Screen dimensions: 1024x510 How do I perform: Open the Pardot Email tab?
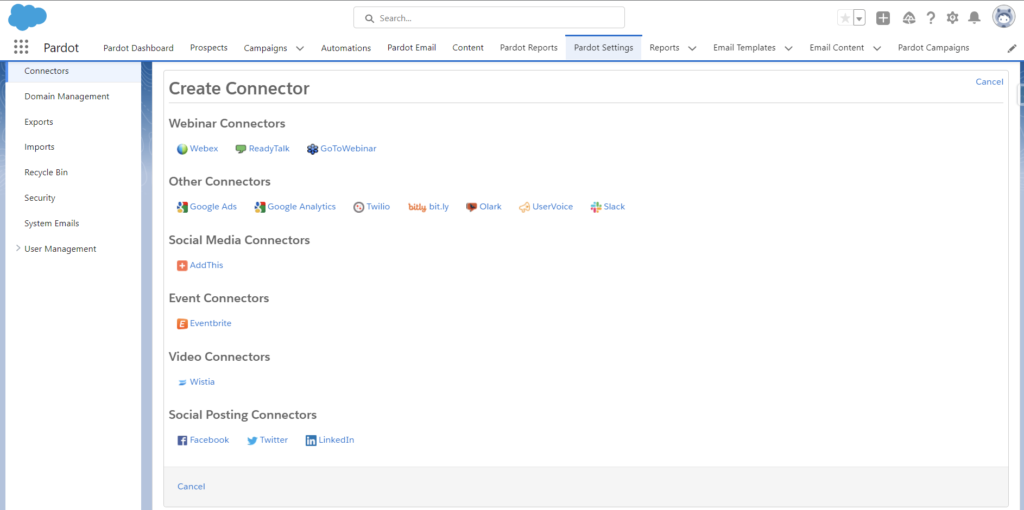coord(411,48)
